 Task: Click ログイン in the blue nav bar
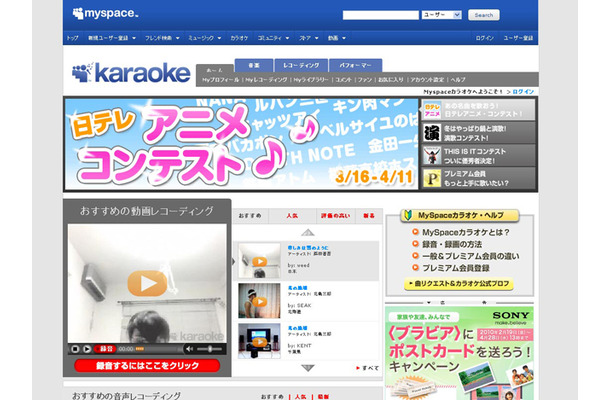tap(484, 38)
